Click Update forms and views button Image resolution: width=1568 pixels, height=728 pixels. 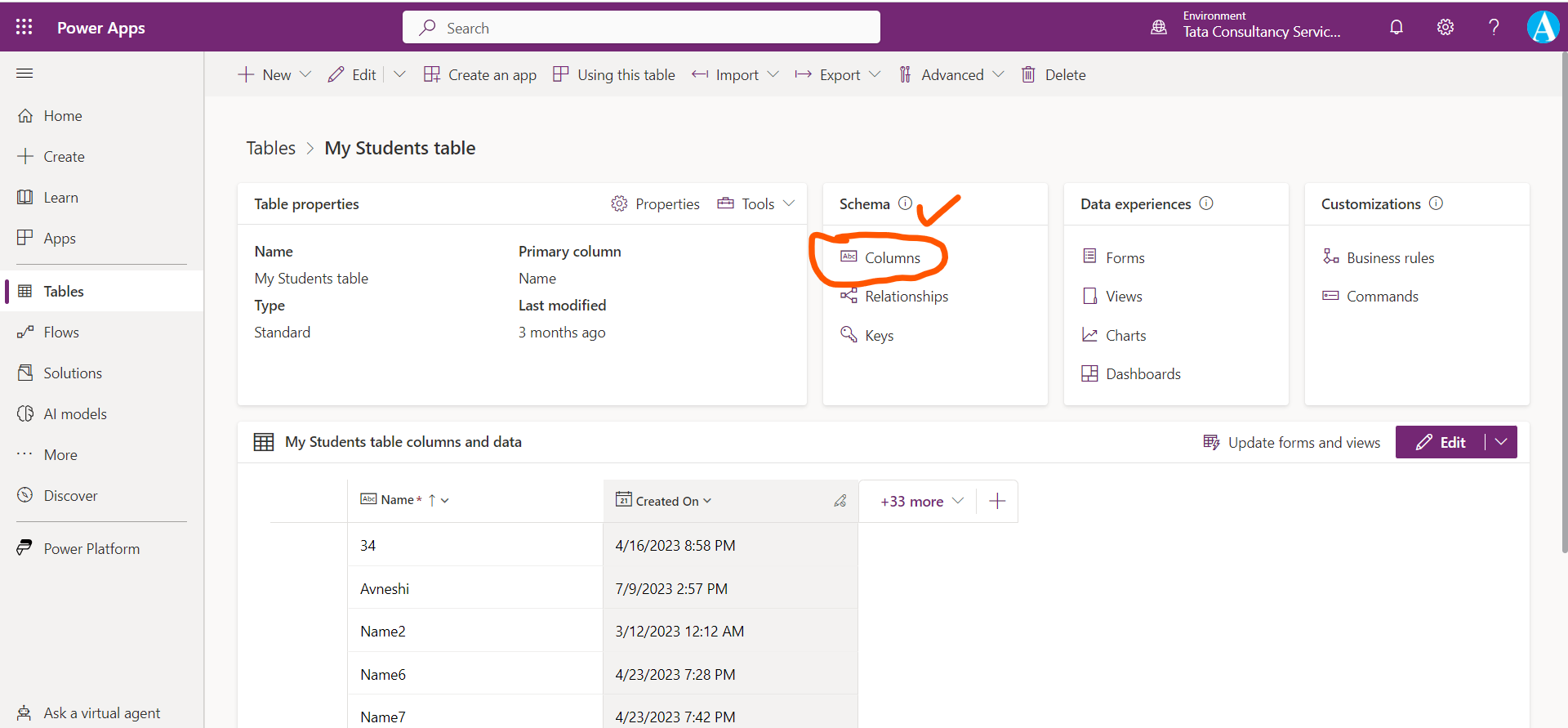pos(1292,442)
